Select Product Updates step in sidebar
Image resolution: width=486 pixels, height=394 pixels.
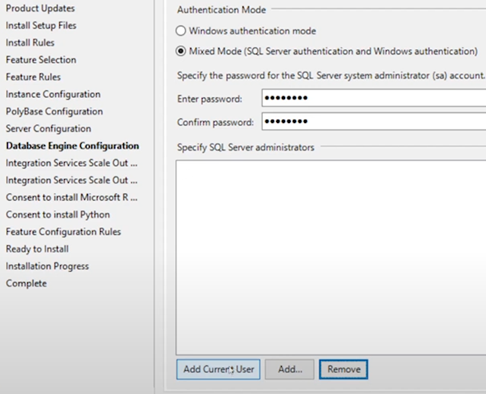pos(40,8)
